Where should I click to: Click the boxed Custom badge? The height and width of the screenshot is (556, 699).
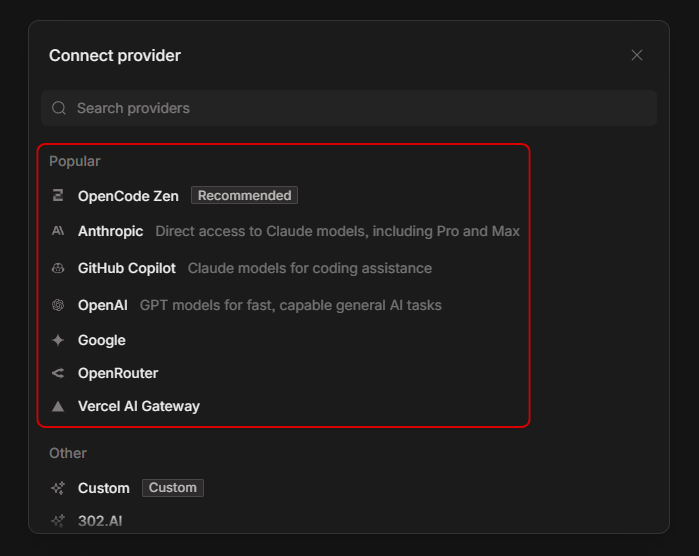173,488
